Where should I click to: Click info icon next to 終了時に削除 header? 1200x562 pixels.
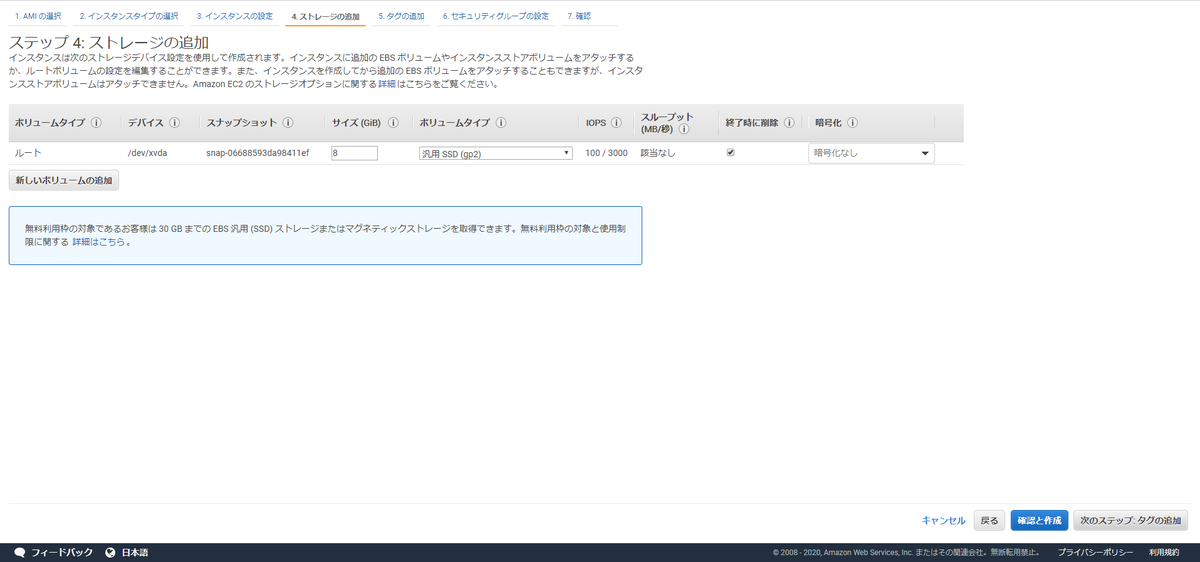point(789,123)
